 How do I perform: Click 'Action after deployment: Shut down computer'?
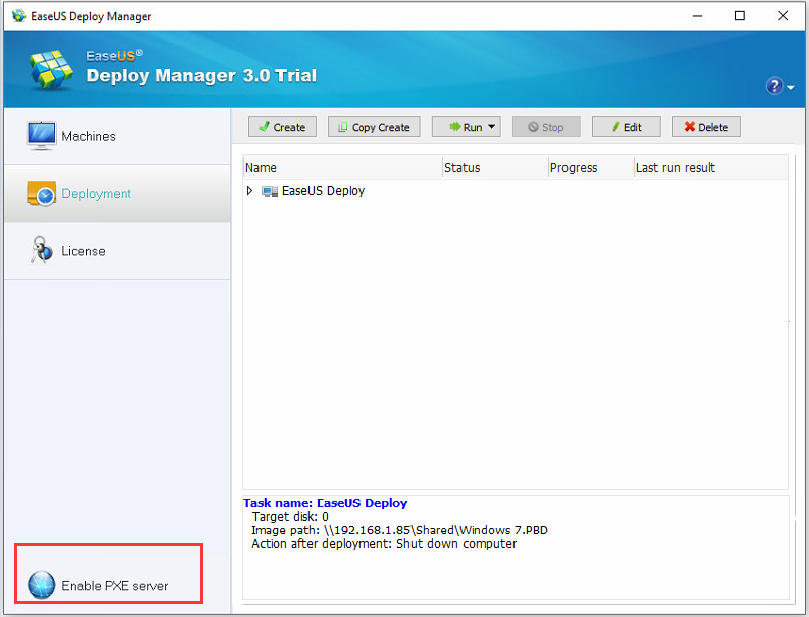tap(384, 544)
